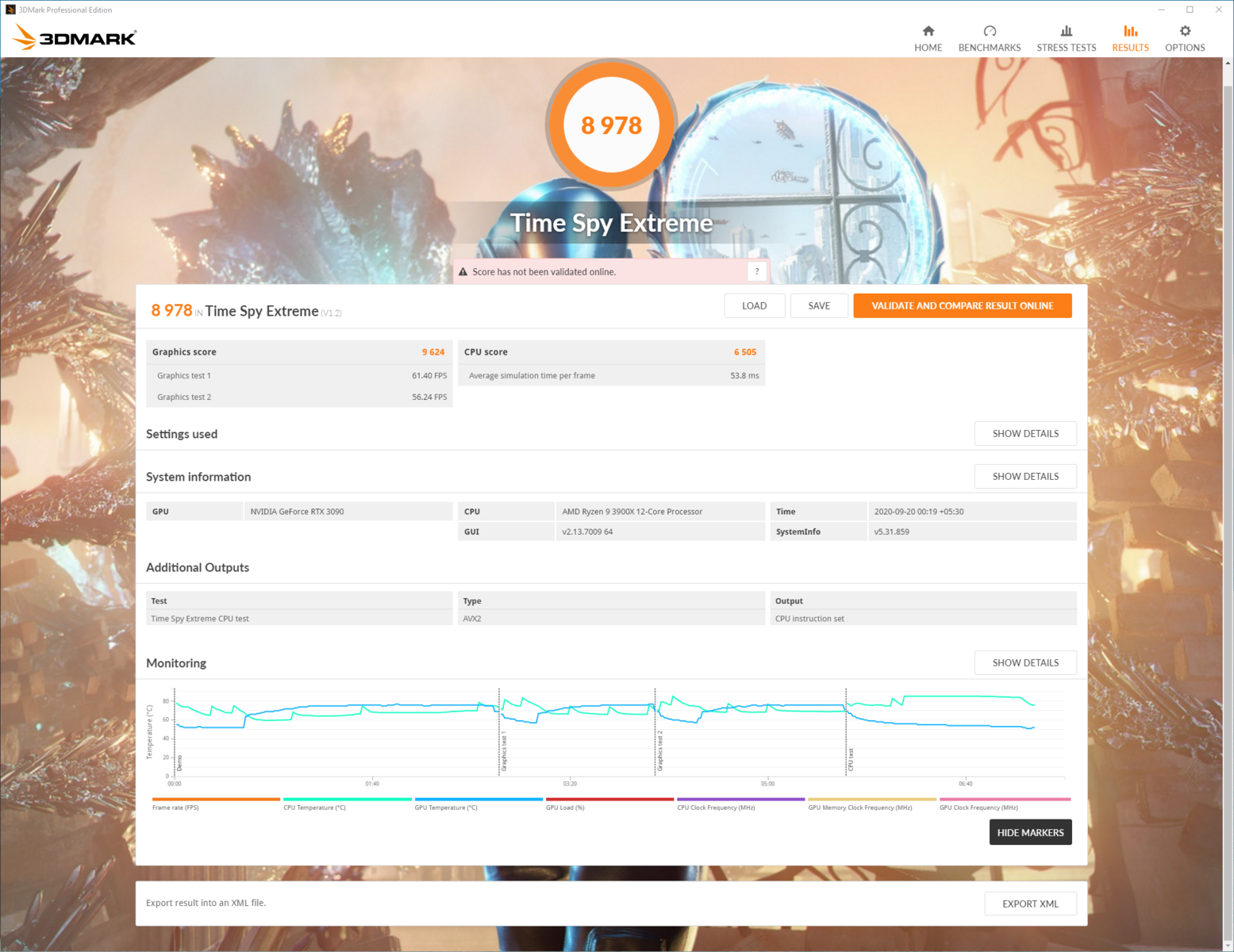Click the 05:00 time label on chart
The width and height of the screenshot is (1234, 952).
coord(767,784)
